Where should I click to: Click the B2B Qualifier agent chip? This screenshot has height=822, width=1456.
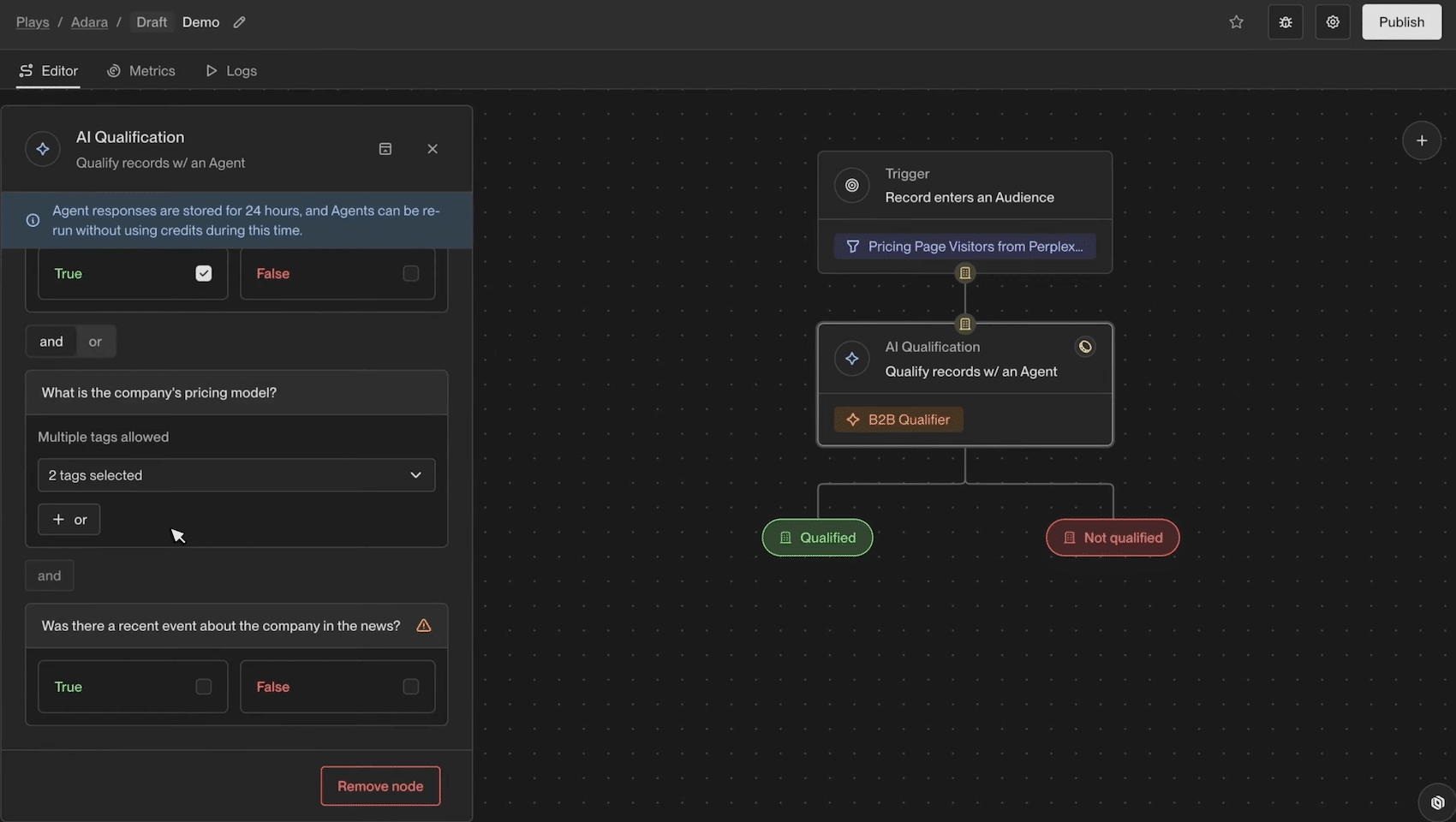coord(898,420)
